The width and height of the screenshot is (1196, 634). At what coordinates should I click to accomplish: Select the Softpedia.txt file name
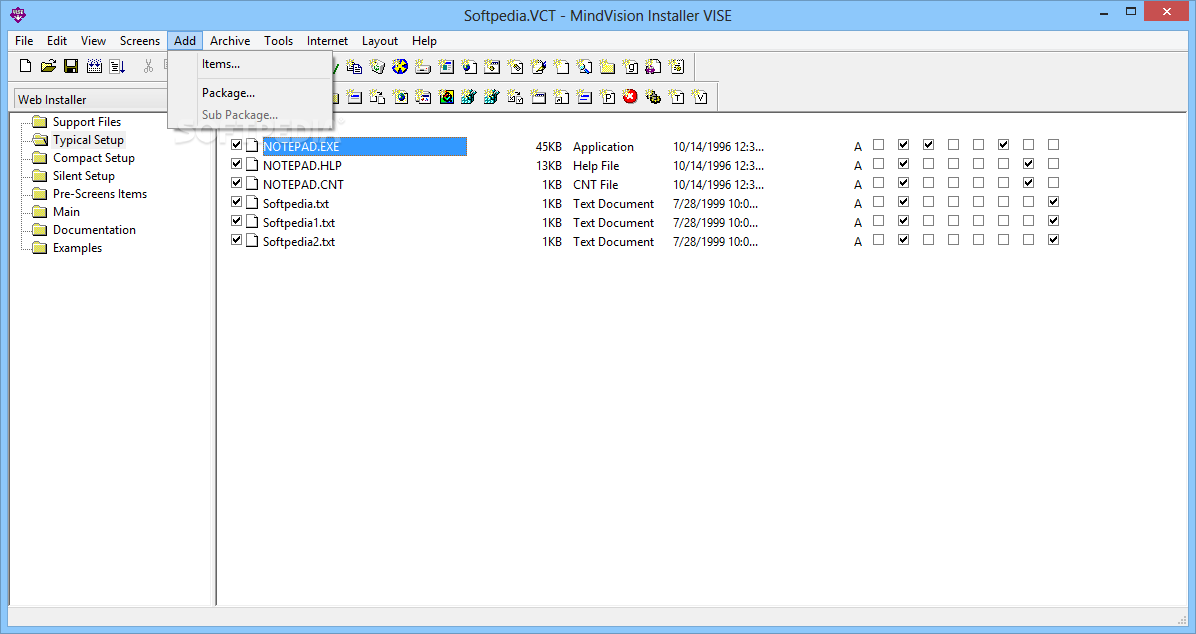click(296, 204)
